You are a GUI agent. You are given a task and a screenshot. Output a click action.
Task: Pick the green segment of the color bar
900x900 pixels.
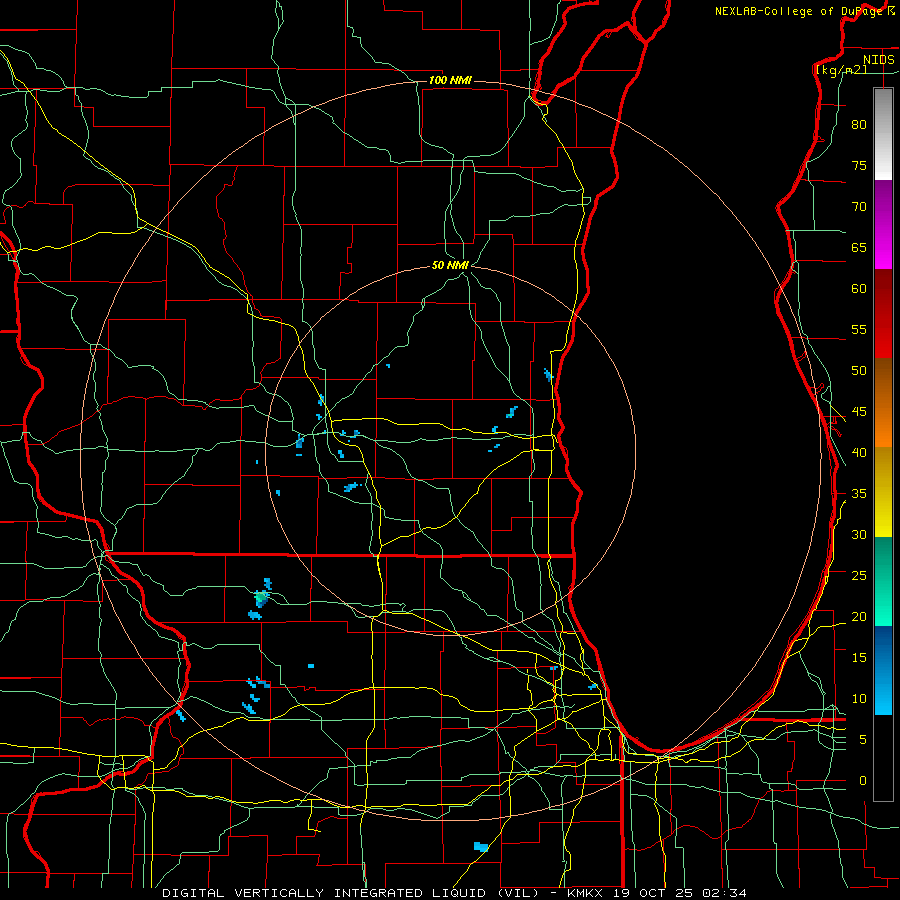click(x=883, y=581)
